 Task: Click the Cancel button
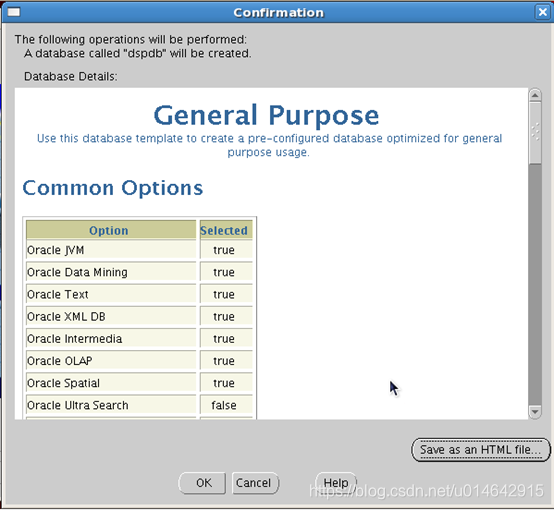(x=255, y=483)
